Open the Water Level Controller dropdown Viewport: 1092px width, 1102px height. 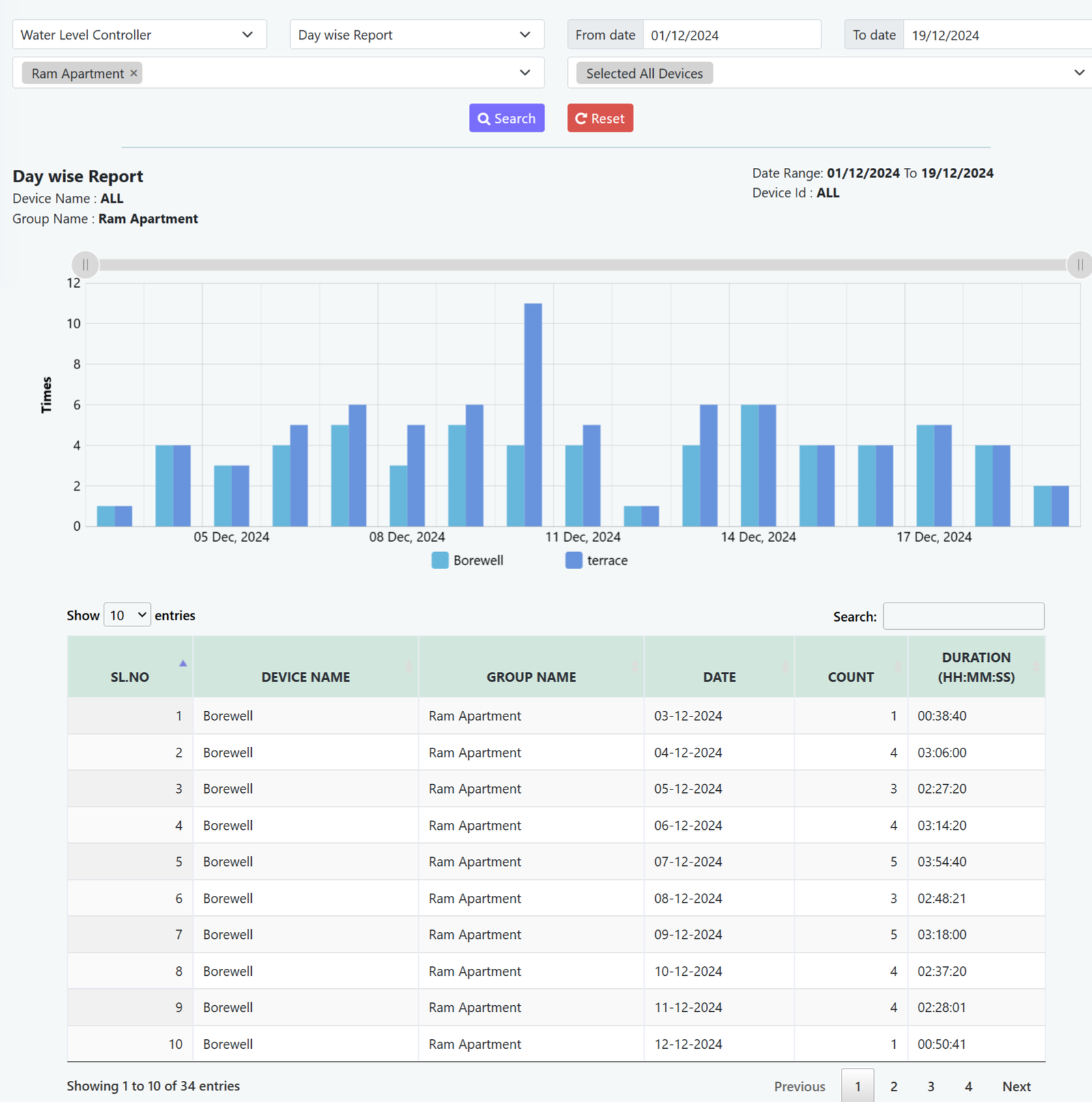click(x=139, y=35)
